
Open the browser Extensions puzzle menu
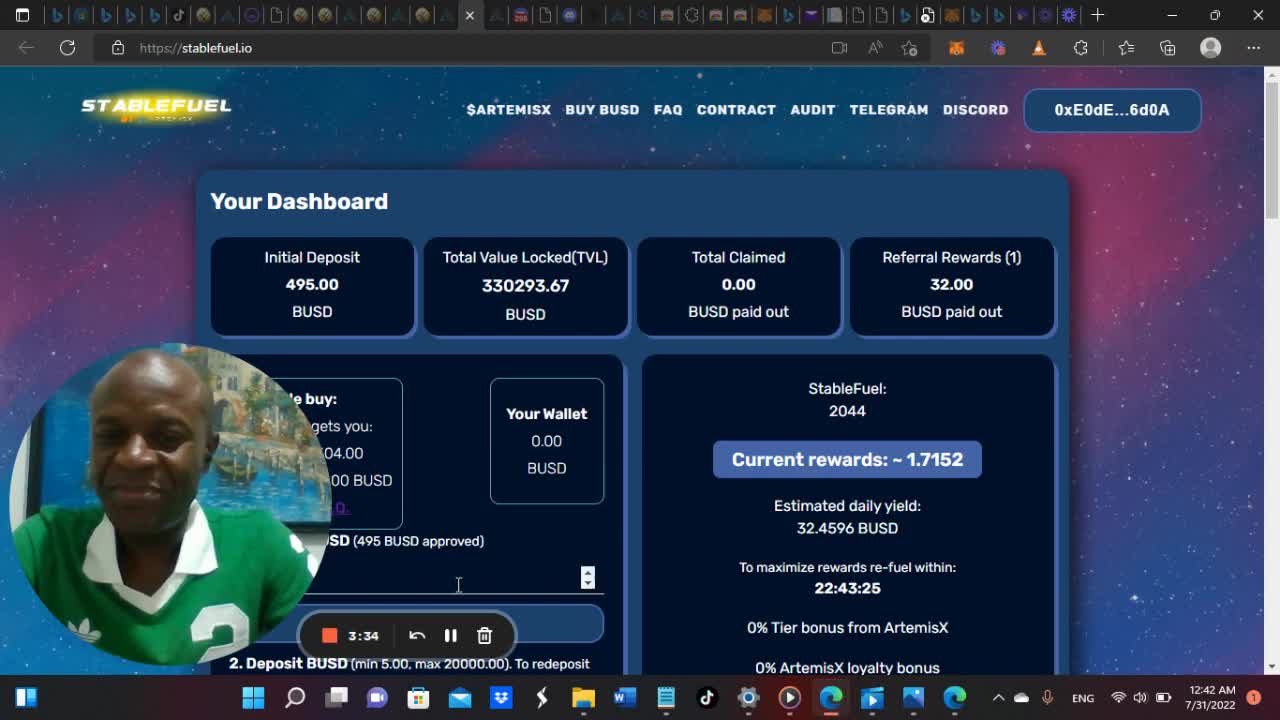[x=1080, y=48]
